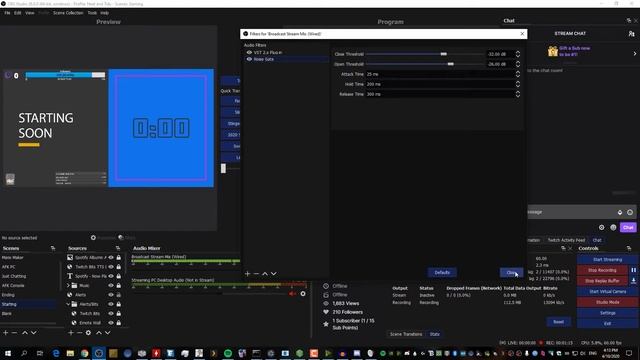This screenshot has height=360, width=640.
Task: Adjust Hold Time spinner arrows
Action: click(x=518, y=84)
